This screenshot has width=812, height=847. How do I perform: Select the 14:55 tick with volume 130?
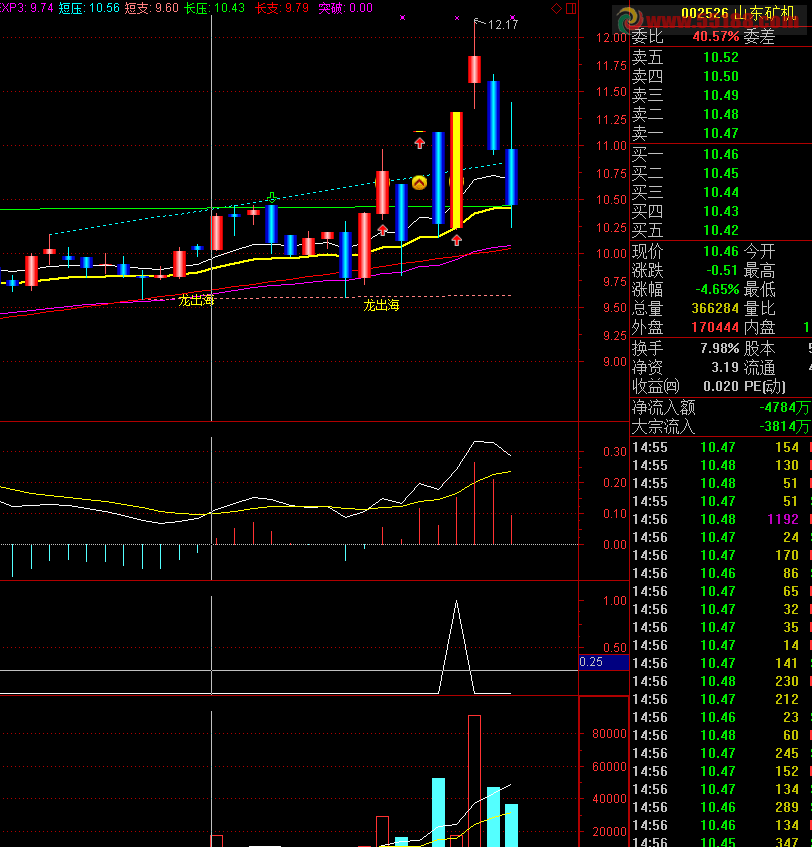coord(721,465)
